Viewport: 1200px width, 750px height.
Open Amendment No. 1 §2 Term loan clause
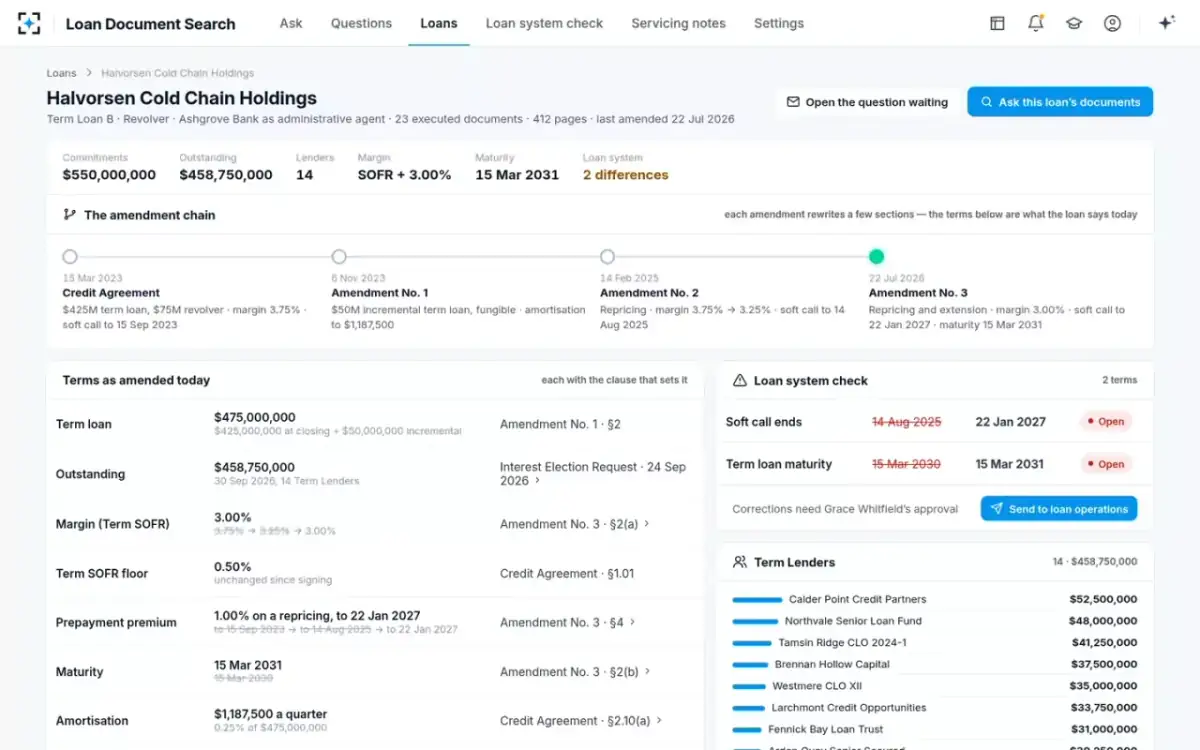pos(560,424)
